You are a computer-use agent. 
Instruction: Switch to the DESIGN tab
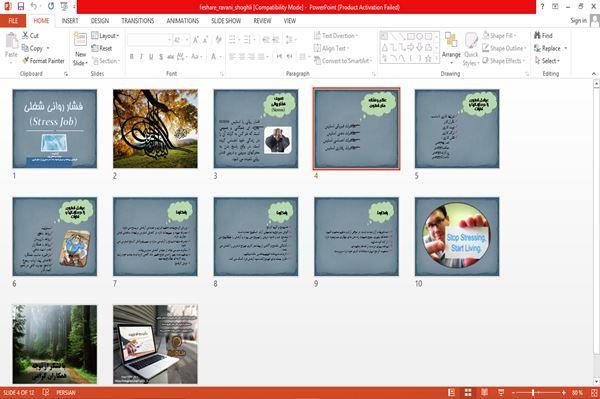(x=100, y=21)
